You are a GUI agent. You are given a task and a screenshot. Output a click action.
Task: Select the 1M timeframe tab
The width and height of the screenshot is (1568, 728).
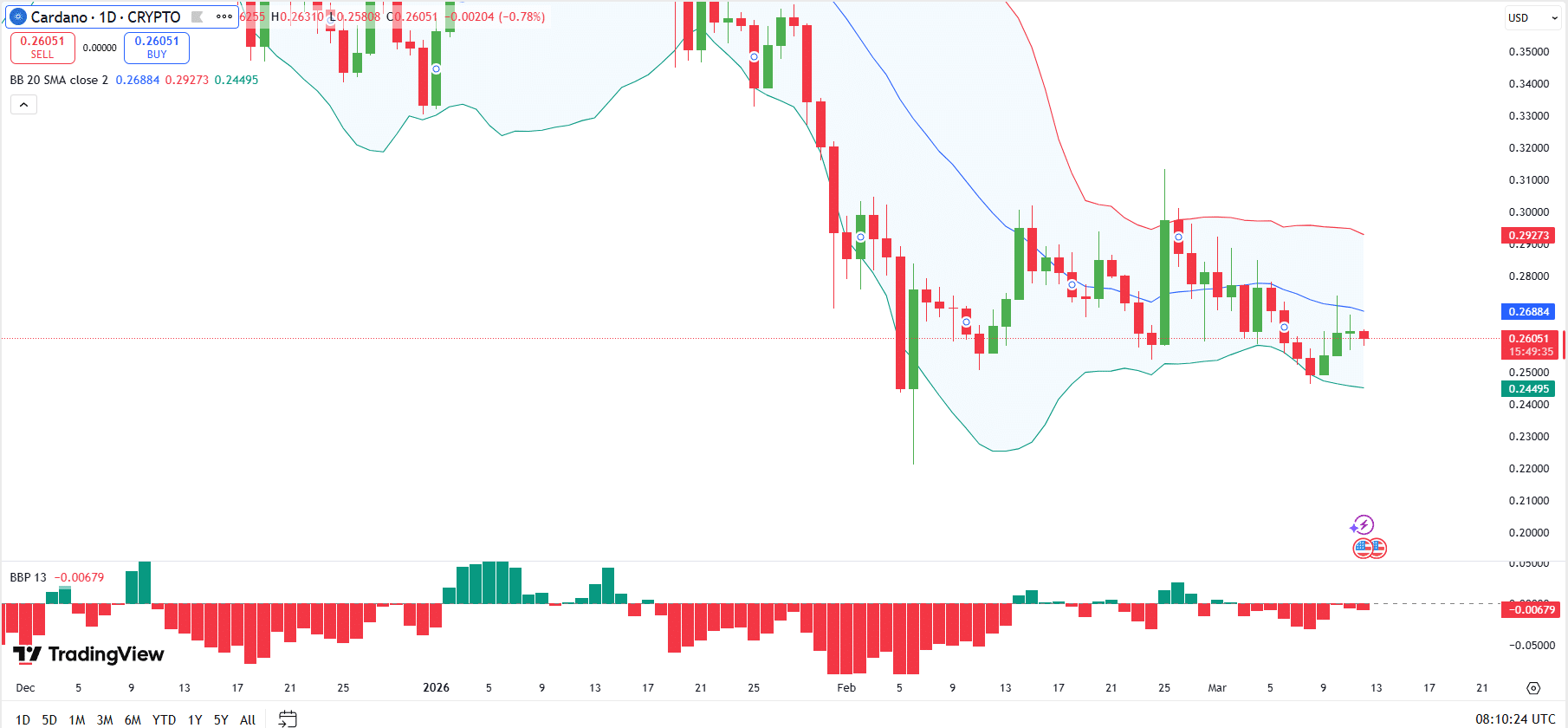point(76,719)
